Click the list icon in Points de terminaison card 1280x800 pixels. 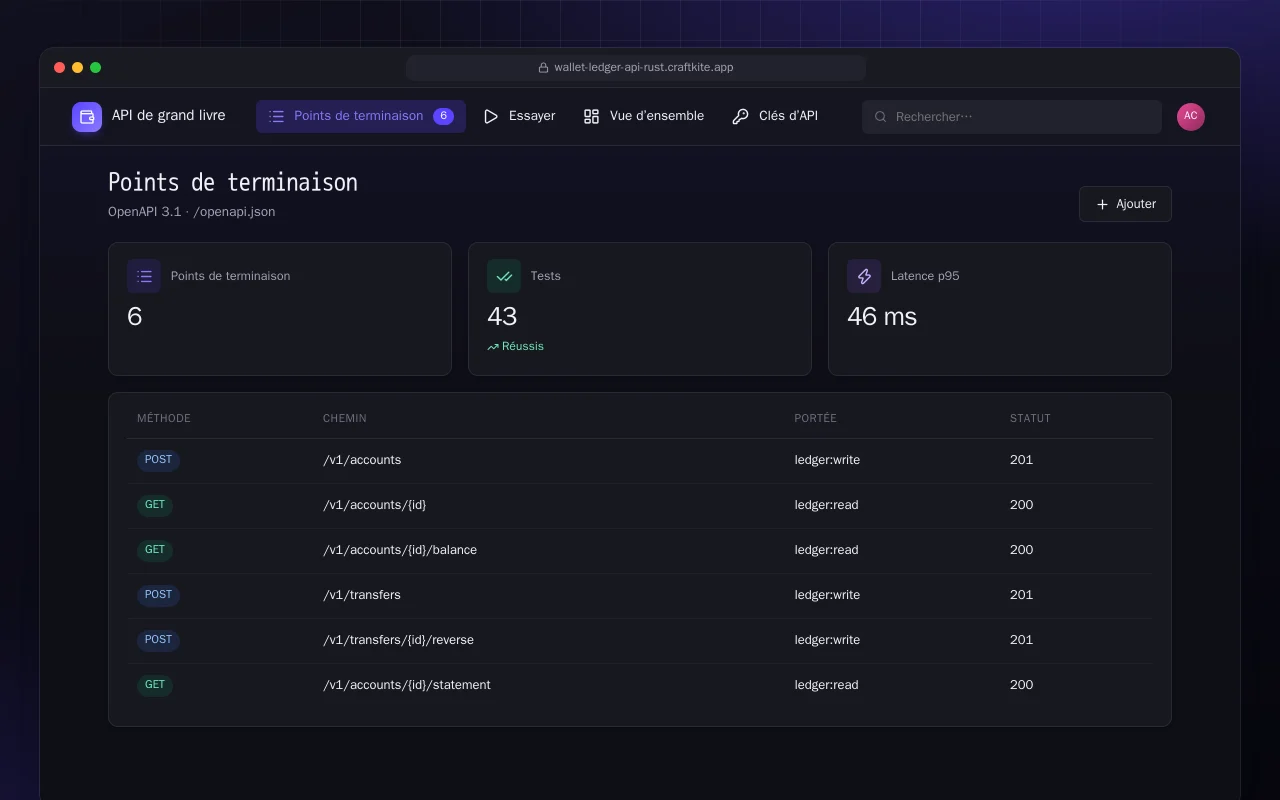click(144, 276)
